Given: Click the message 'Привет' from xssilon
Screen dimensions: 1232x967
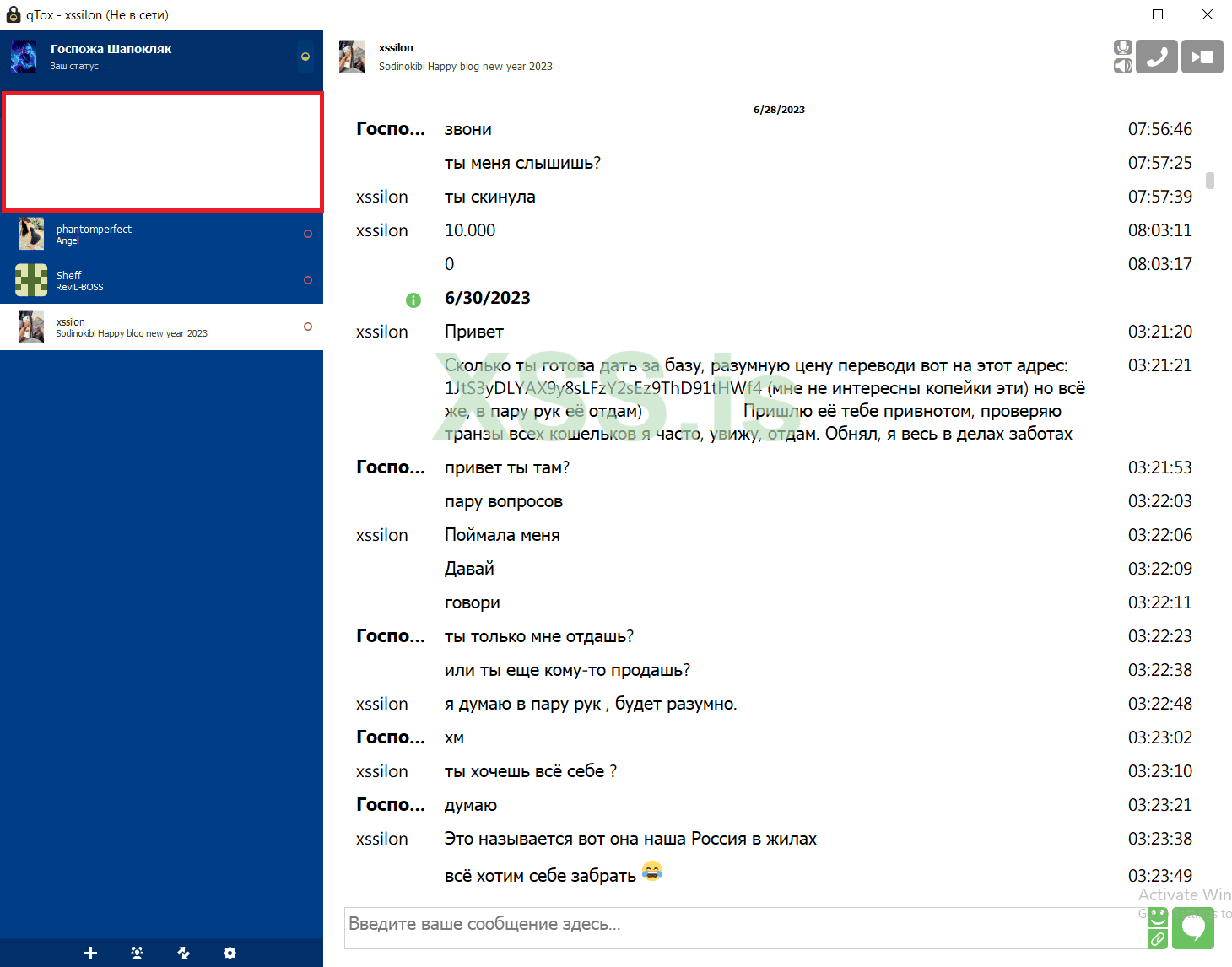Looking at the screenshot, I should point(474,332).
